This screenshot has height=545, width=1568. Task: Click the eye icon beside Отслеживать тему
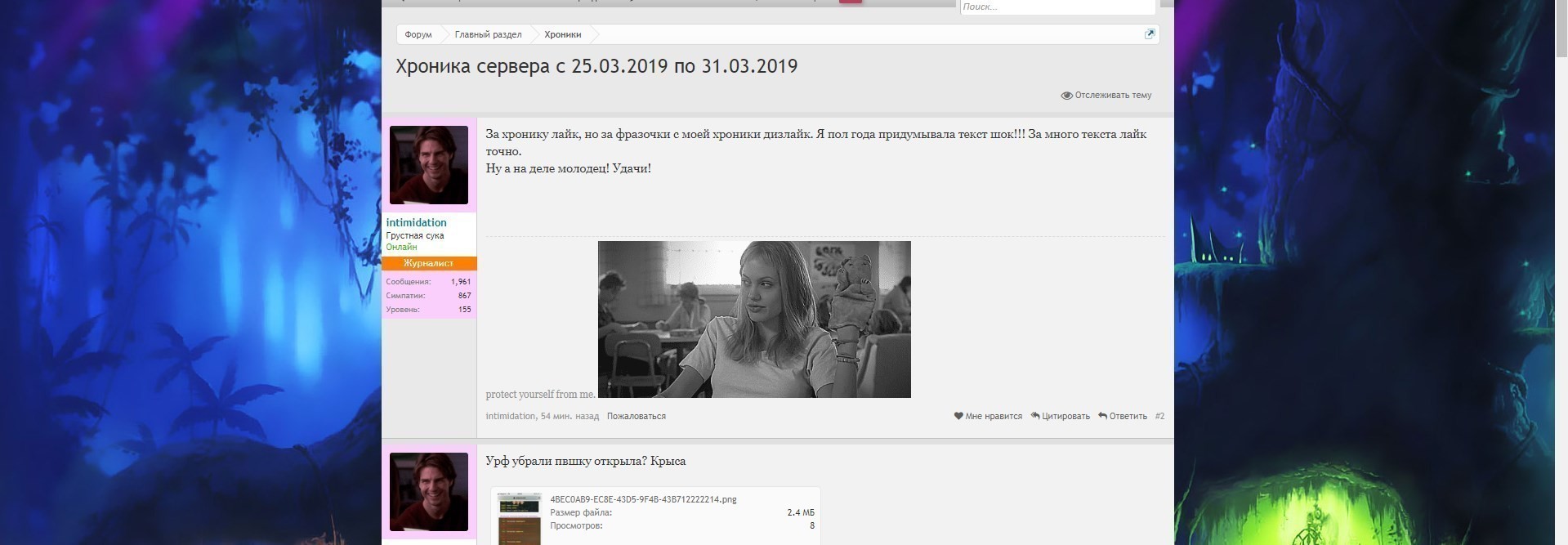click(x=1066, y=96)
